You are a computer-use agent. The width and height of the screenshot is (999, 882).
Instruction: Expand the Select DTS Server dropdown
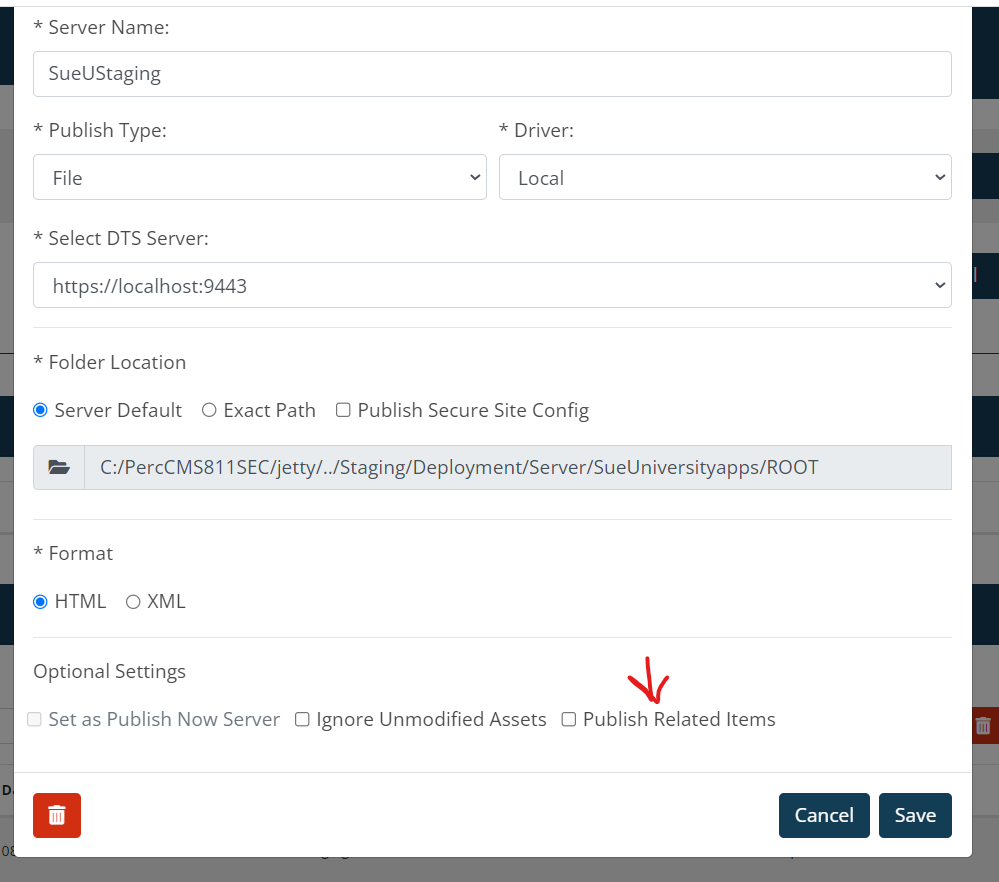click(492, 285)
